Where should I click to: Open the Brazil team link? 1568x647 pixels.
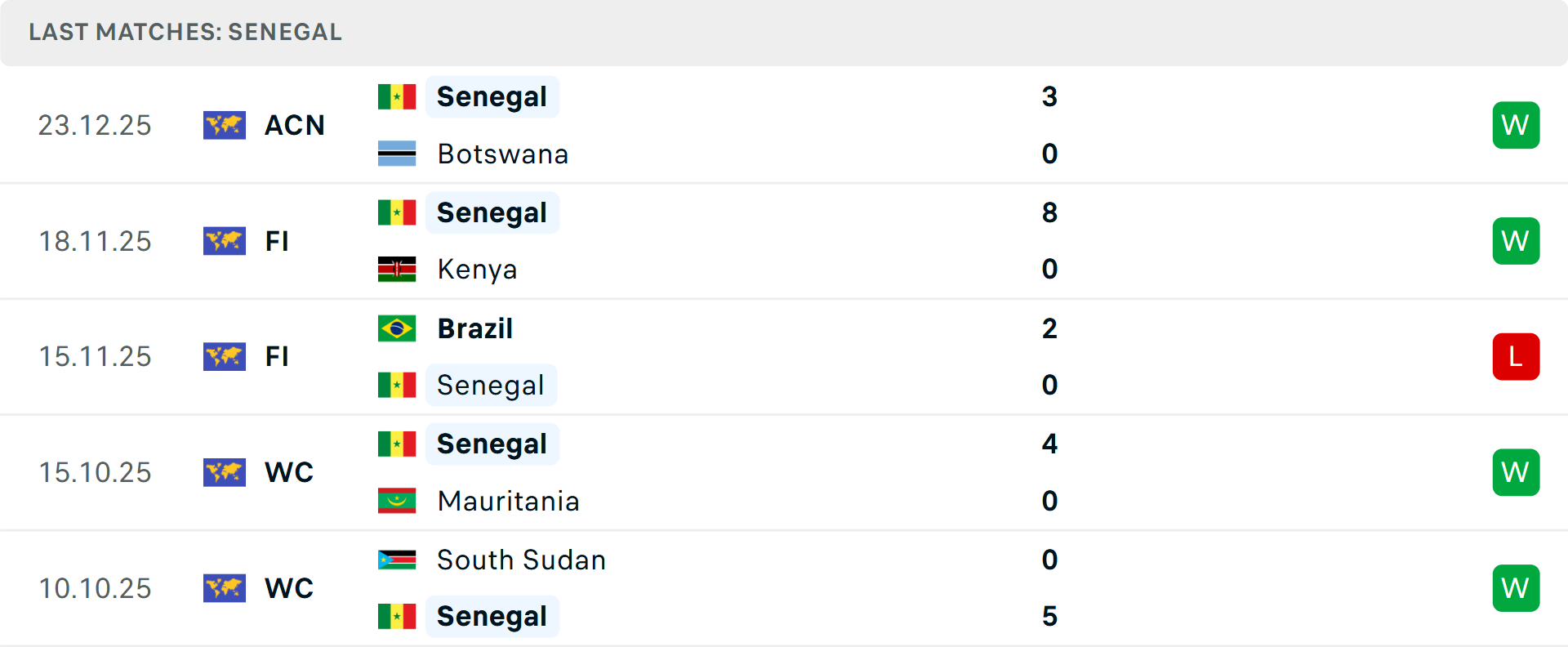click(474, 328)
